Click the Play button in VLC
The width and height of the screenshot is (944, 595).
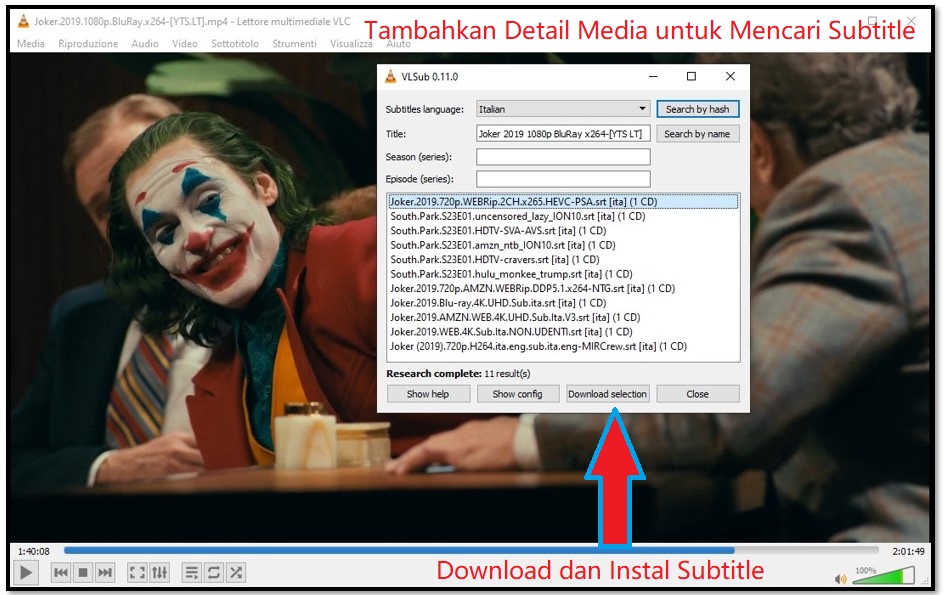pos(25,572)
